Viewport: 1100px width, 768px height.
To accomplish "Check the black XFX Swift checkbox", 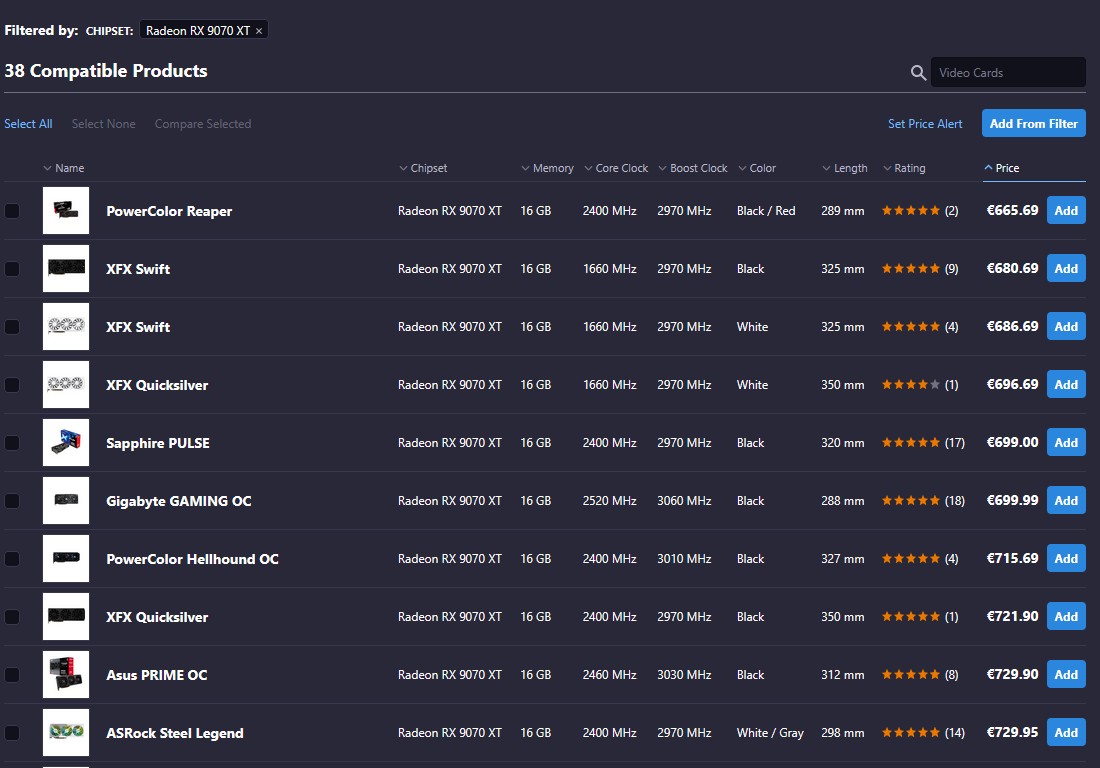I will click(12, 269).
